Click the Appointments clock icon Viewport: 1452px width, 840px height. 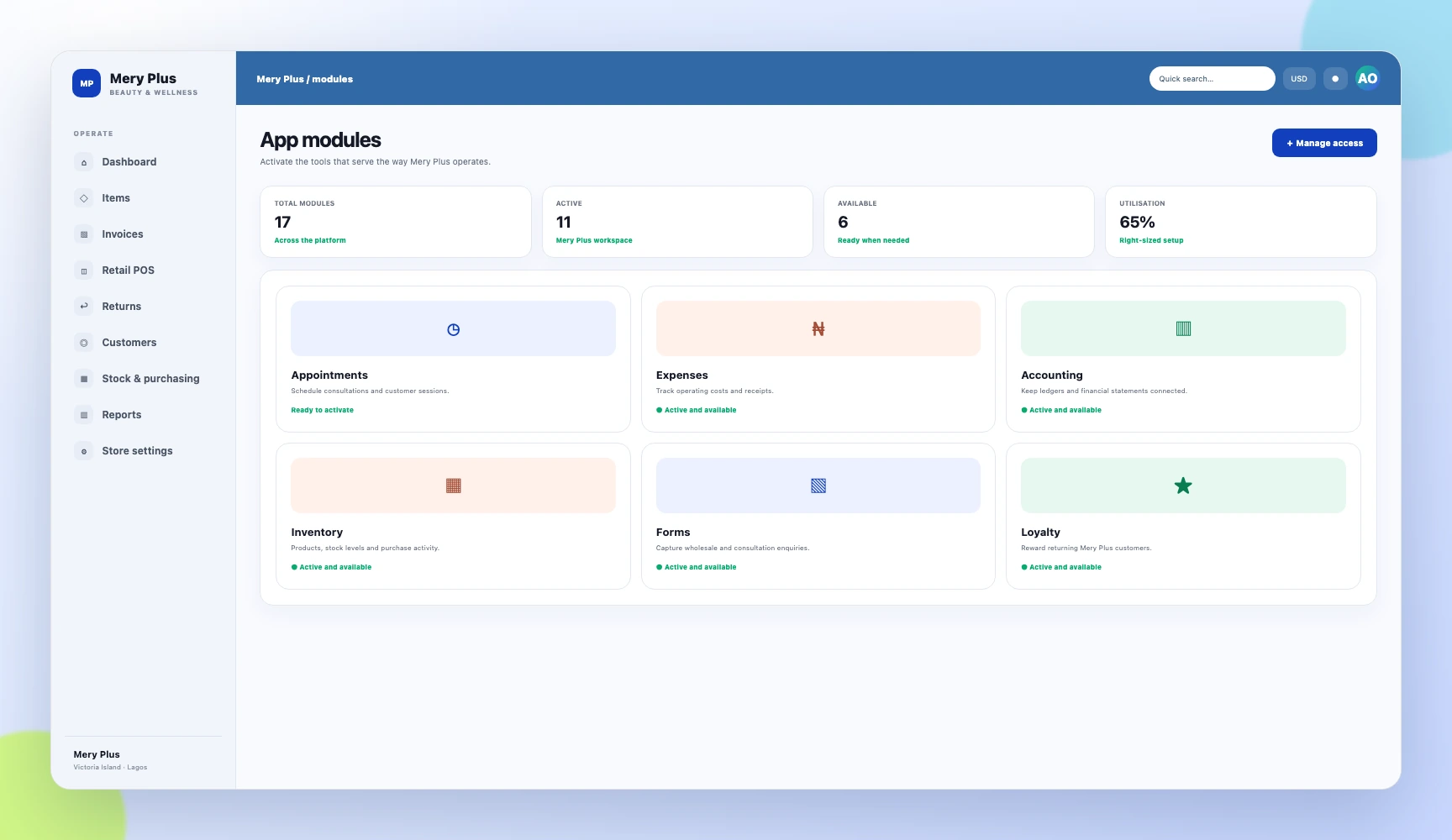coord(454,329)
